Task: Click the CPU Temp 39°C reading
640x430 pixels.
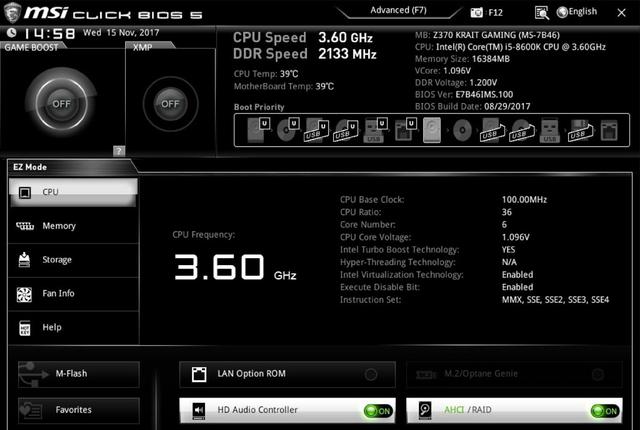Action: 266,74
